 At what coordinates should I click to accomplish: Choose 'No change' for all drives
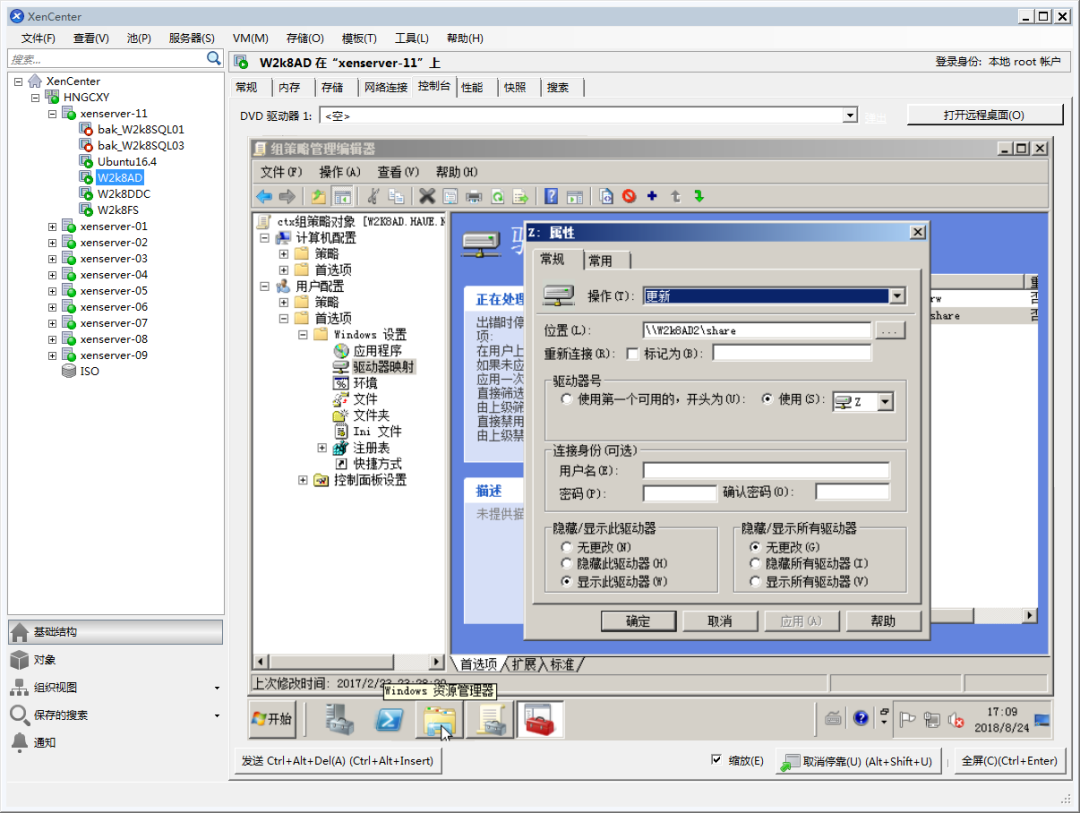pos(755,547)
